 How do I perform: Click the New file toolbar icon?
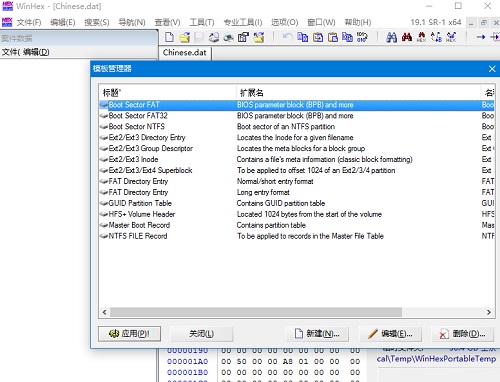pos(169,37)
